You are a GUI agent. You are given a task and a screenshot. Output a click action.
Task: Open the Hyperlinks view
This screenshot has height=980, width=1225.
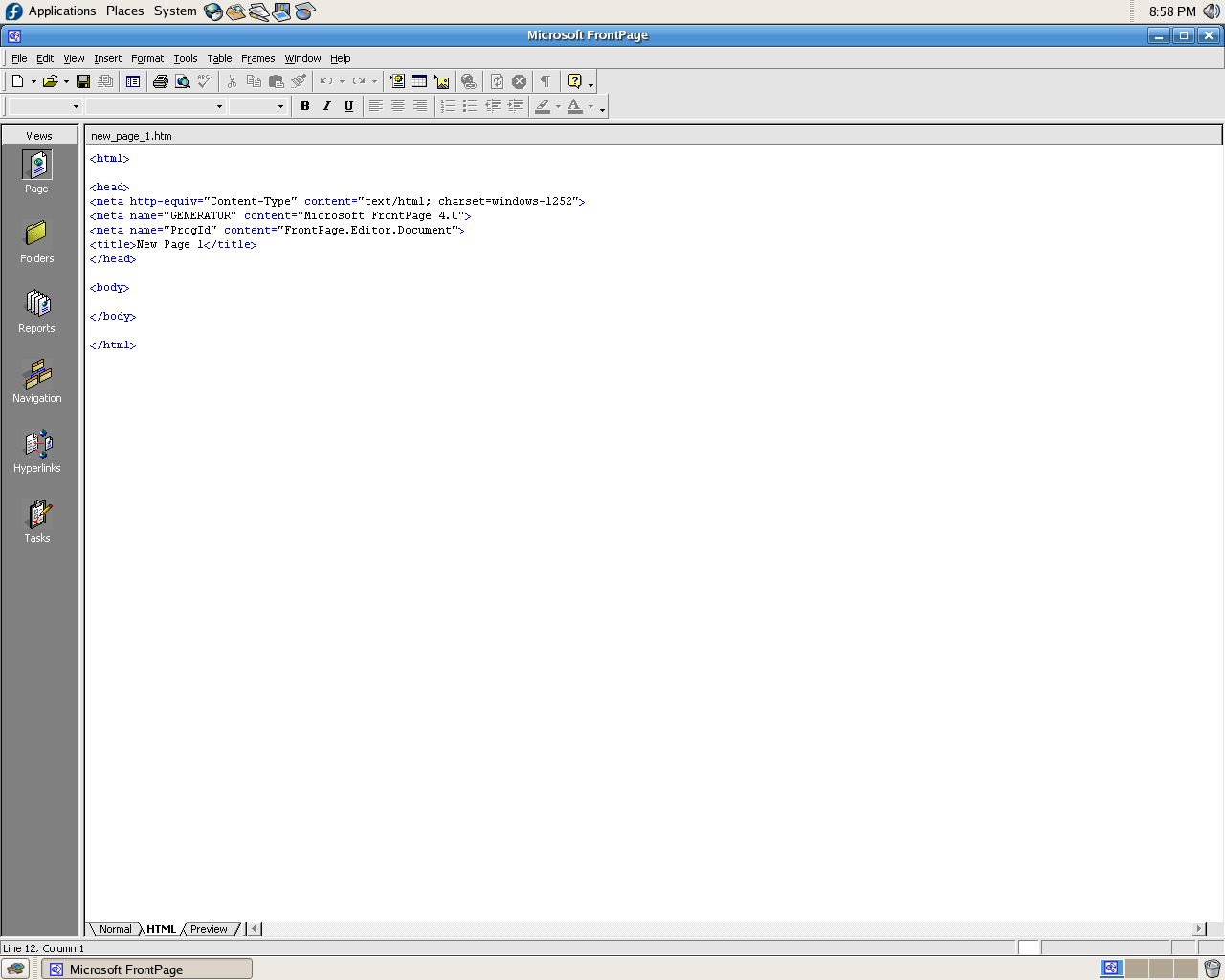[36, 450]
